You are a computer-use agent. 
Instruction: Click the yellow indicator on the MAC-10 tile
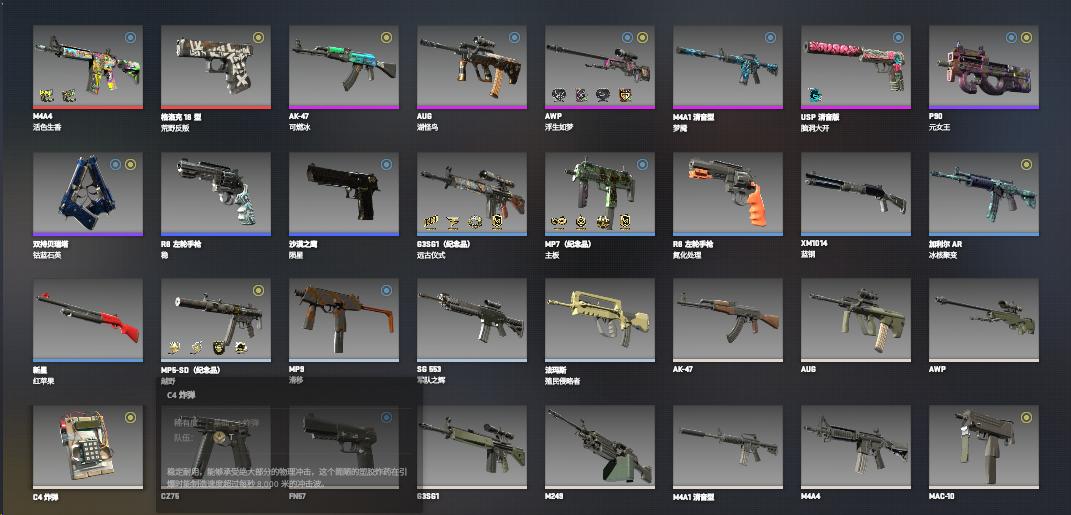point(1026,417)
